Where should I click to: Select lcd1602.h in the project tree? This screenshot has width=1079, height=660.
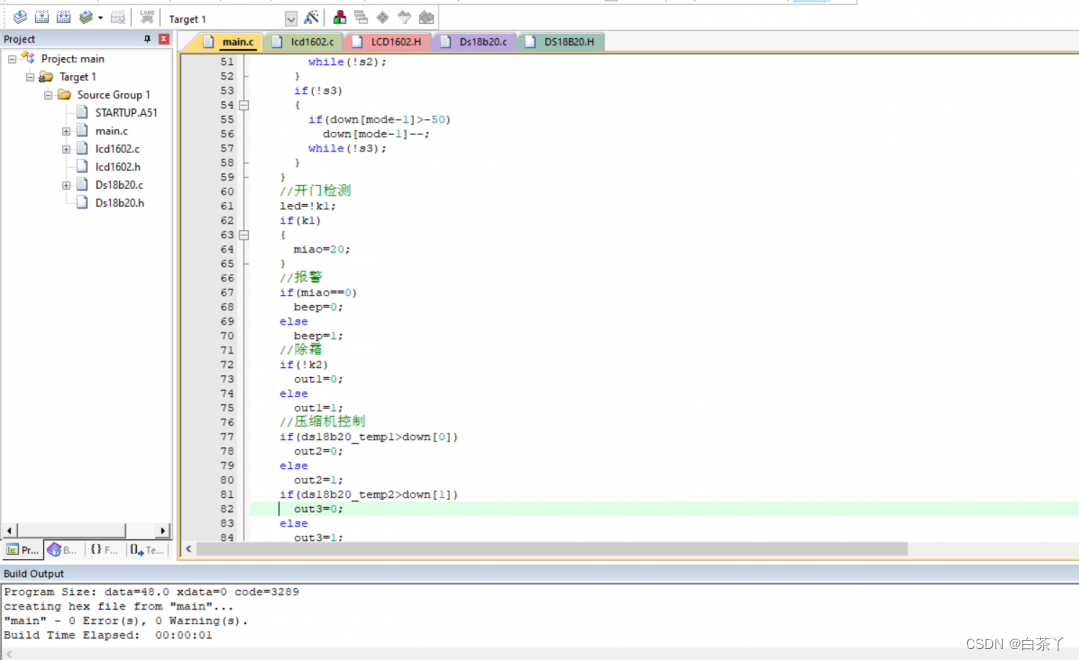[118, 167]
